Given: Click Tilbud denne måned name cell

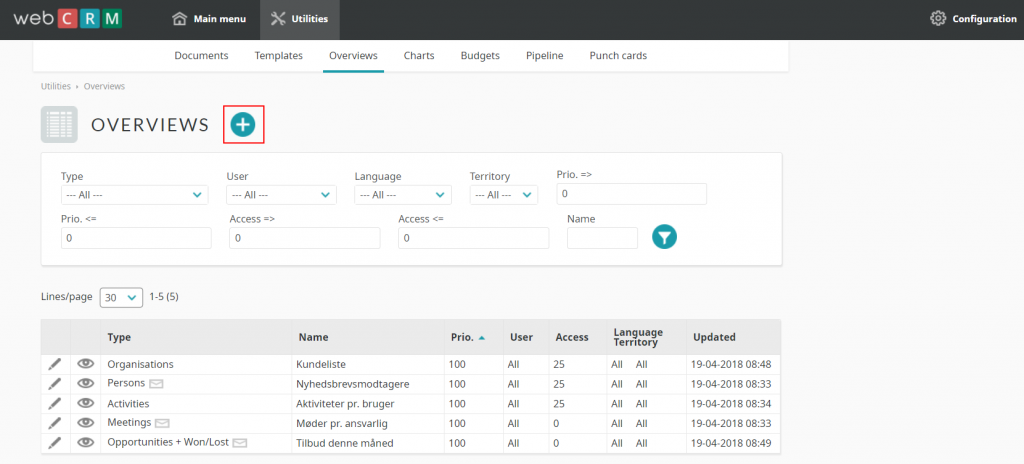Looking at the screenshot, I should click(x=345, y=442).
